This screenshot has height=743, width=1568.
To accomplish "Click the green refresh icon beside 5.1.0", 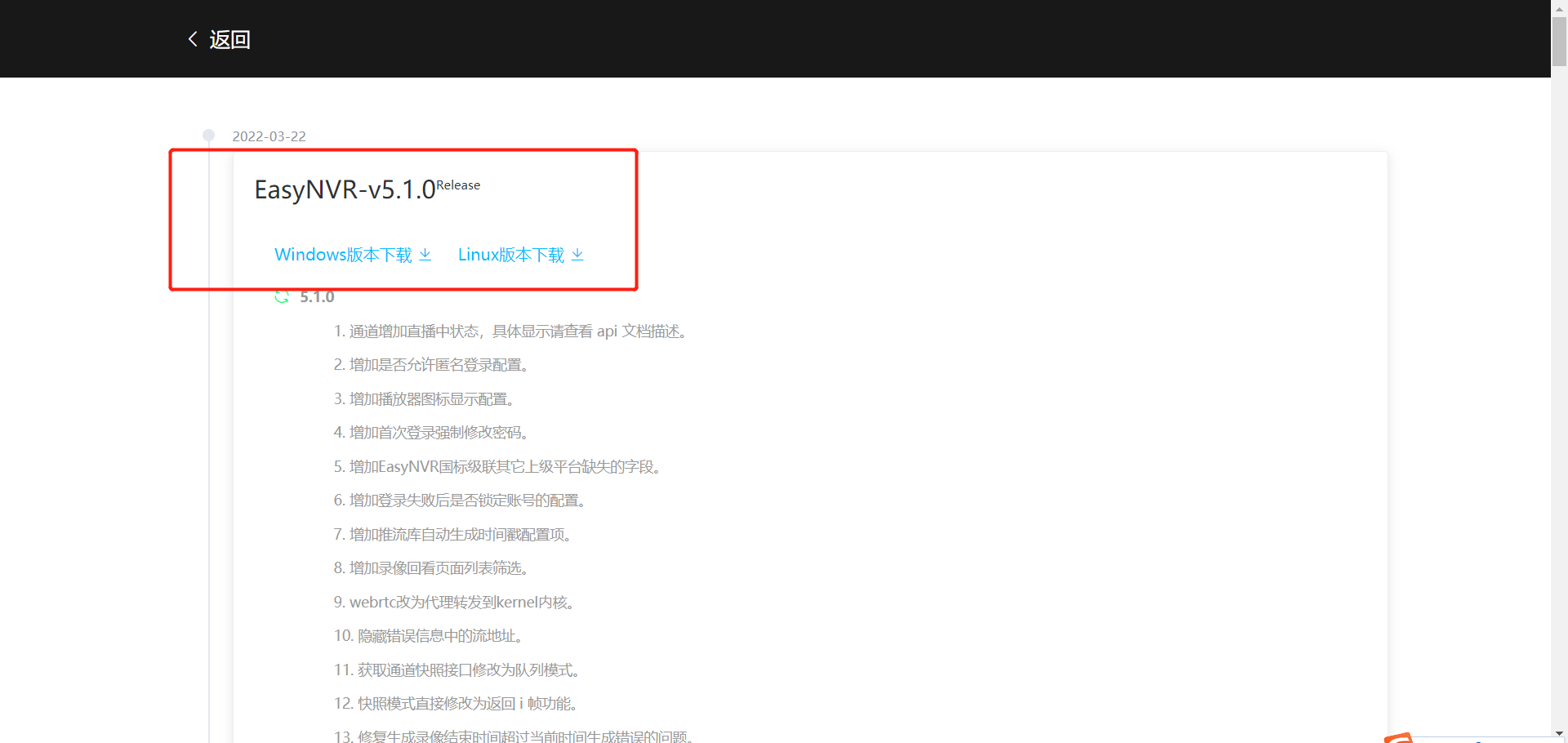I will point(282,296).
